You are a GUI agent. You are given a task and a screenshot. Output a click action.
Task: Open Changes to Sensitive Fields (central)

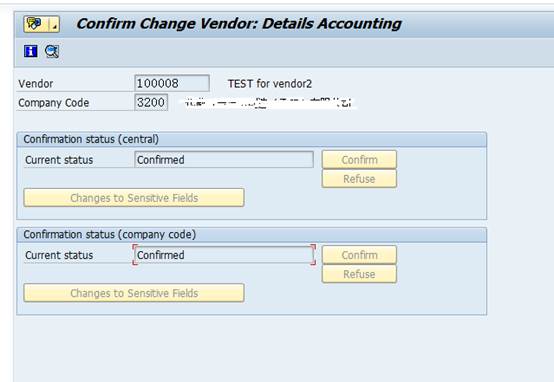point(134,198)
